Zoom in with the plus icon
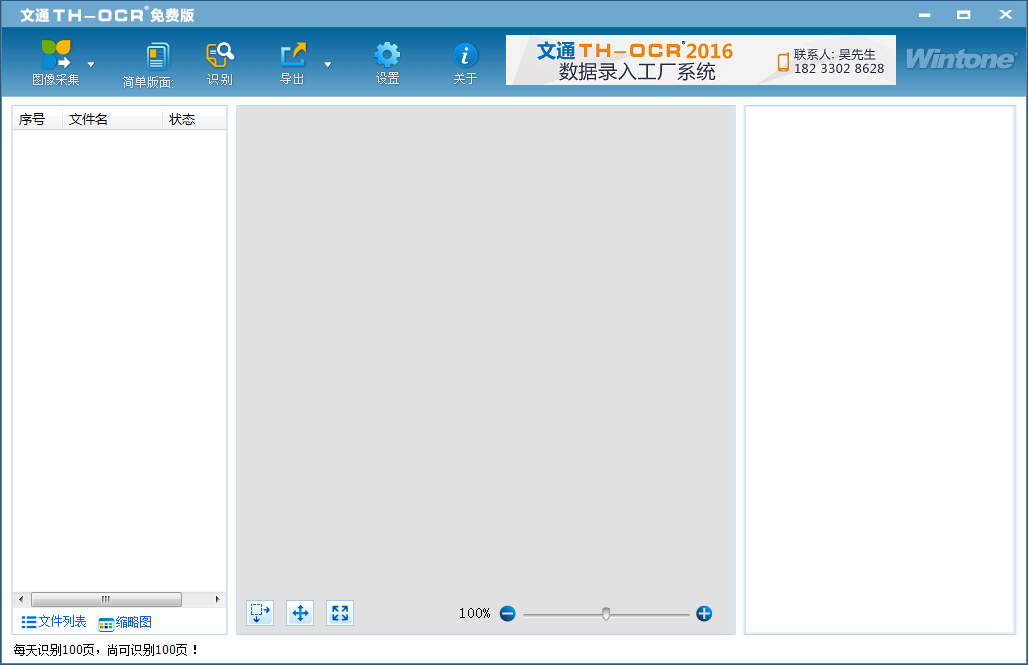This screenshot has width=1028, height=665. tap(704, 613)
